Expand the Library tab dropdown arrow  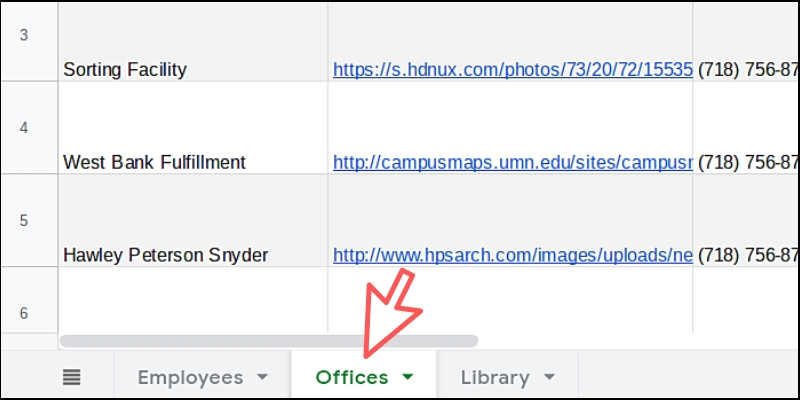tap(549, 377)
